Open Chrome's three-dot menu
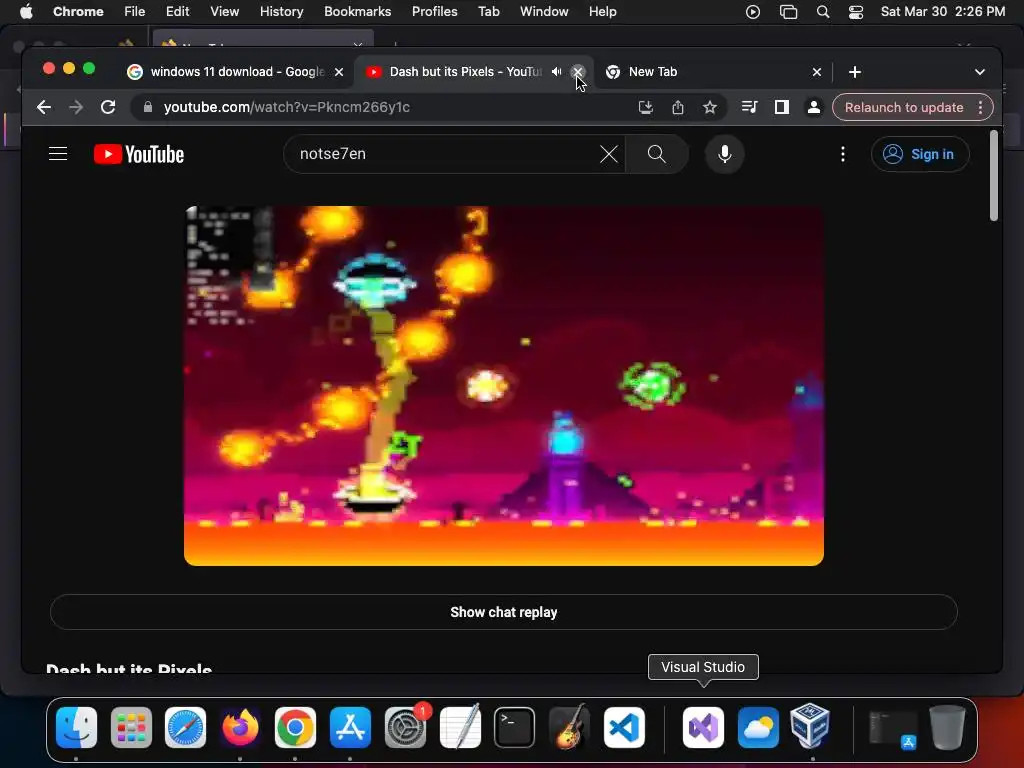The width and height of the screenshot is (1024, 768). point(980,107)
